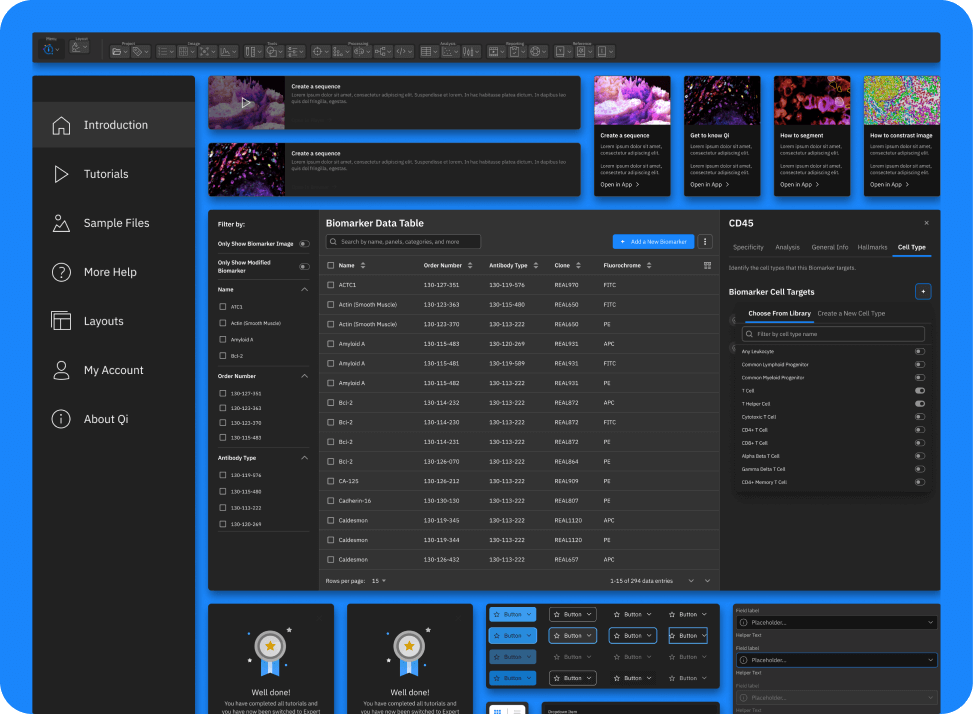The width and height of the screenshot is (973, 714).
Task: Click Add a New Biomarker button
Action: click(x=653, y=241)
